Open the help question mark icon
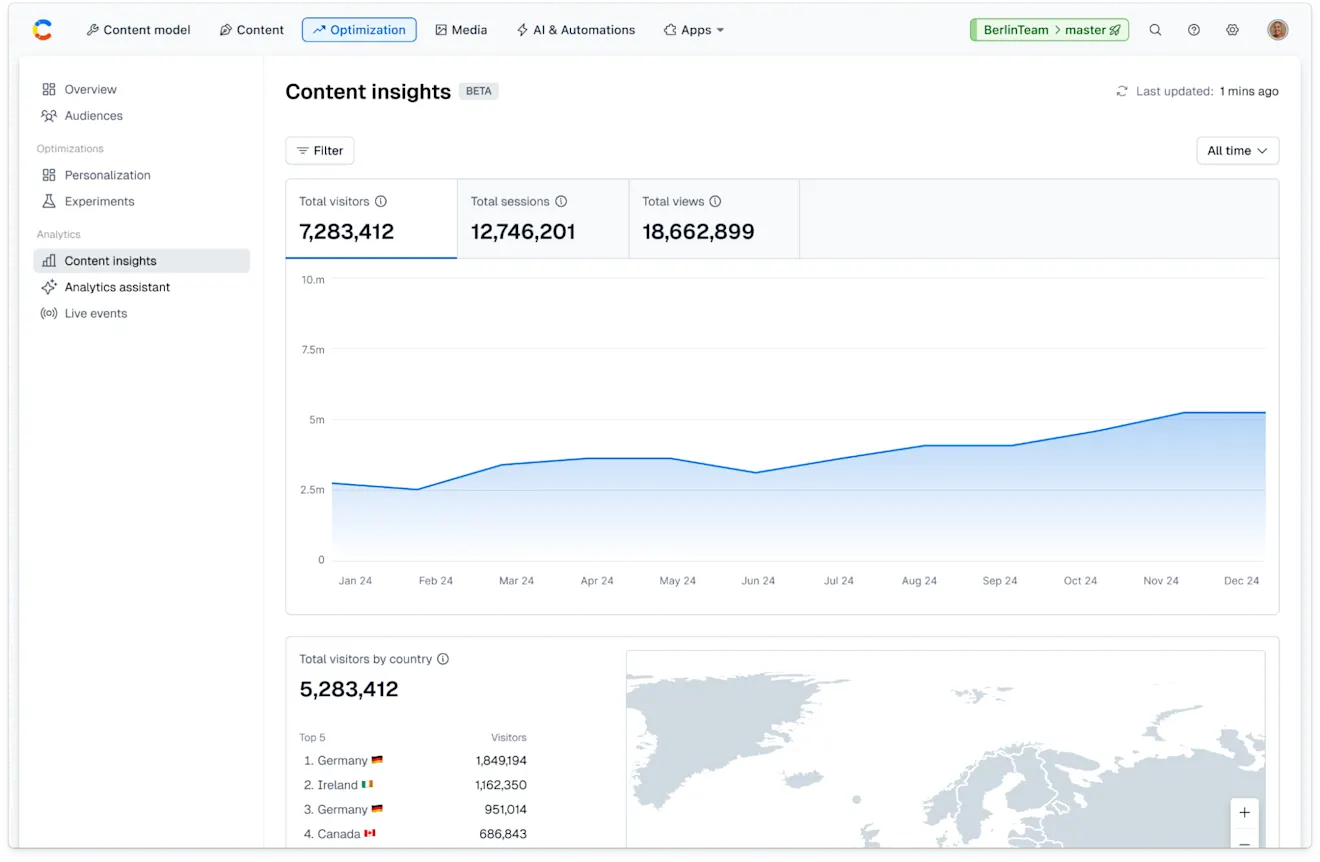 [x=1193, y=30]
